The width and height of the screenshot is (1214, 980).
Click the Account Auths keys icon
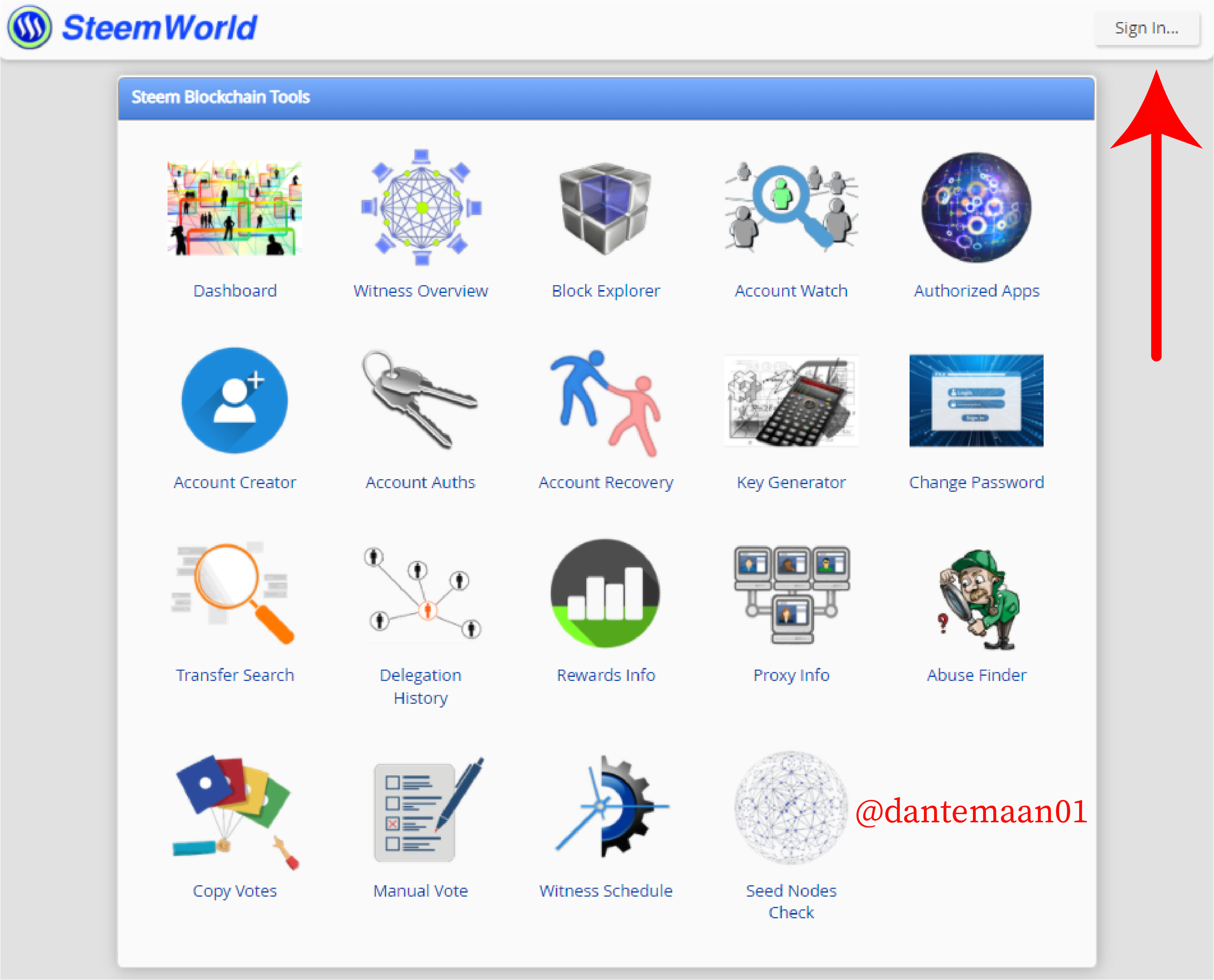(x=420, y=400)
